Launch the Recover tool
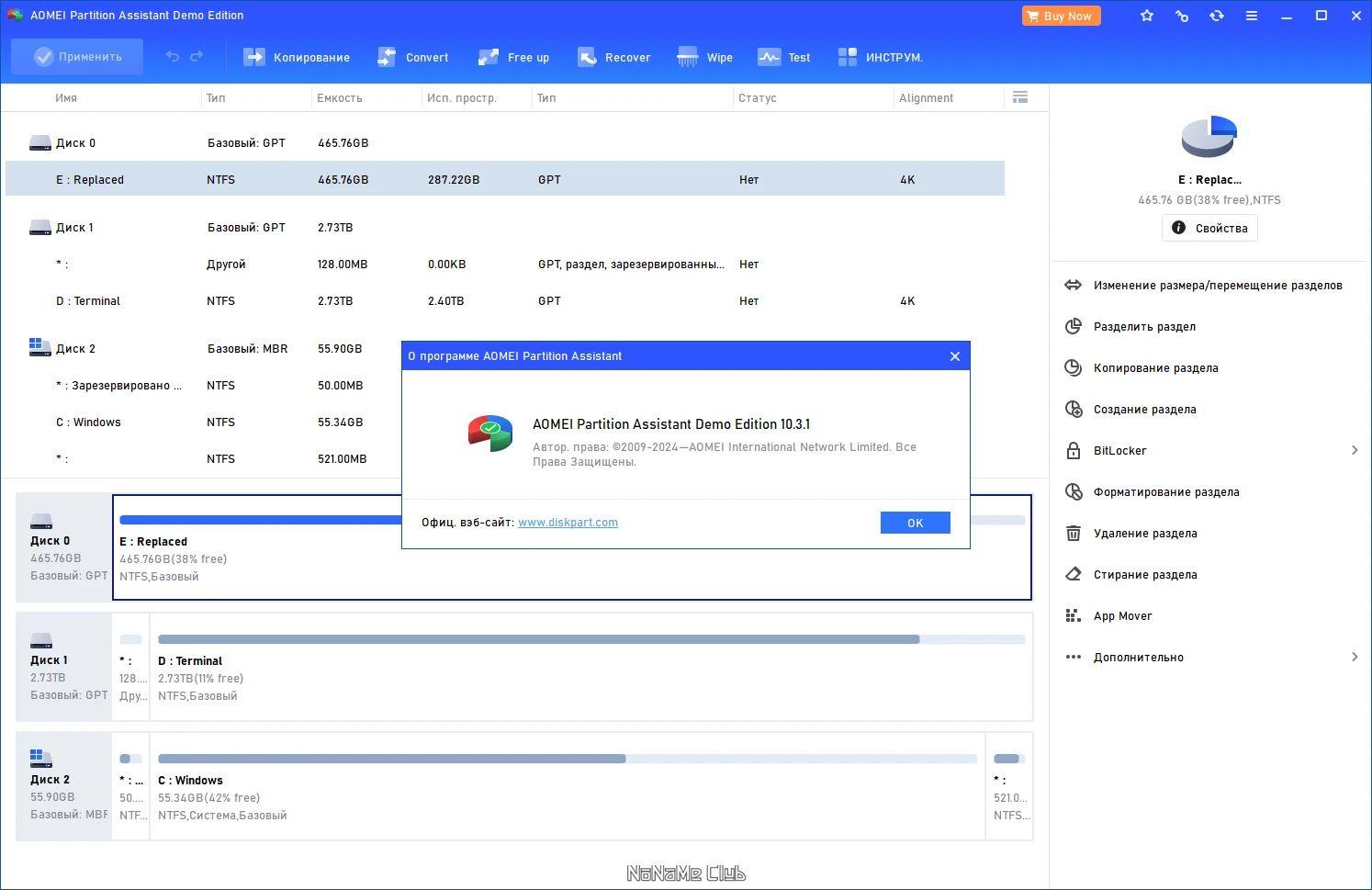Viewport: 1372px width, 890px height. [613, 57]
